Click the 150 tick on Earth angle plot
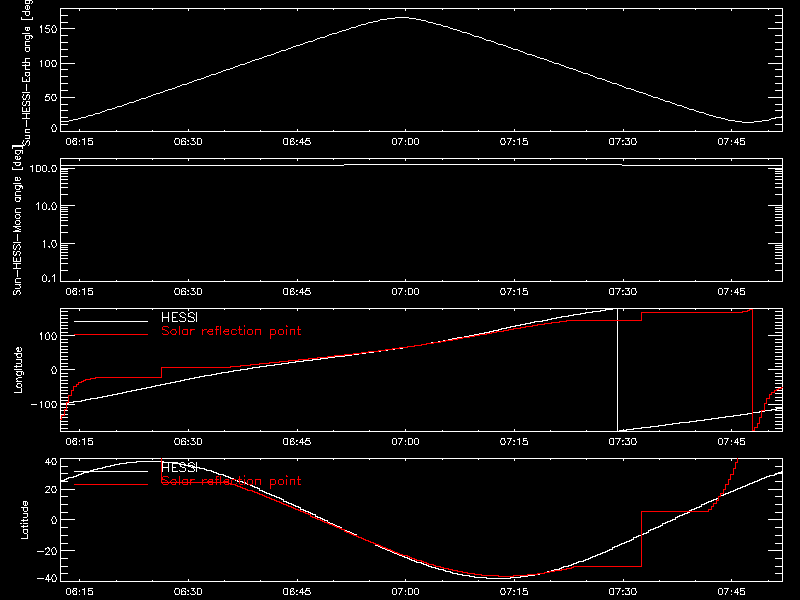The width and height of the screenshot is (800, 600). pyautogui.click(x=50, y=29)
